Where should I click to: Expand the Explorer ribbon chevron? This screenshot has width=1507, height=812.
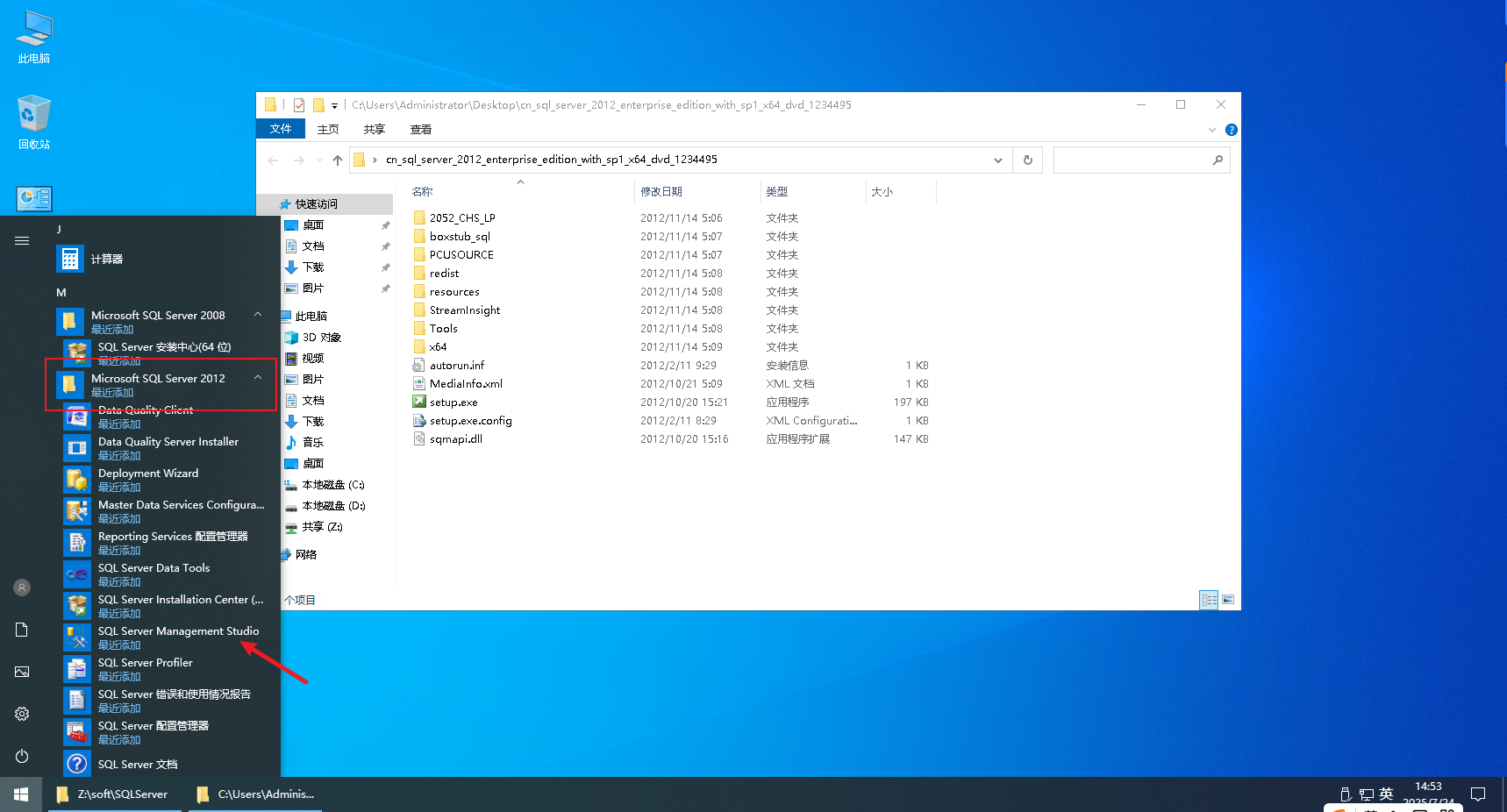click(x=1212, y=130)
